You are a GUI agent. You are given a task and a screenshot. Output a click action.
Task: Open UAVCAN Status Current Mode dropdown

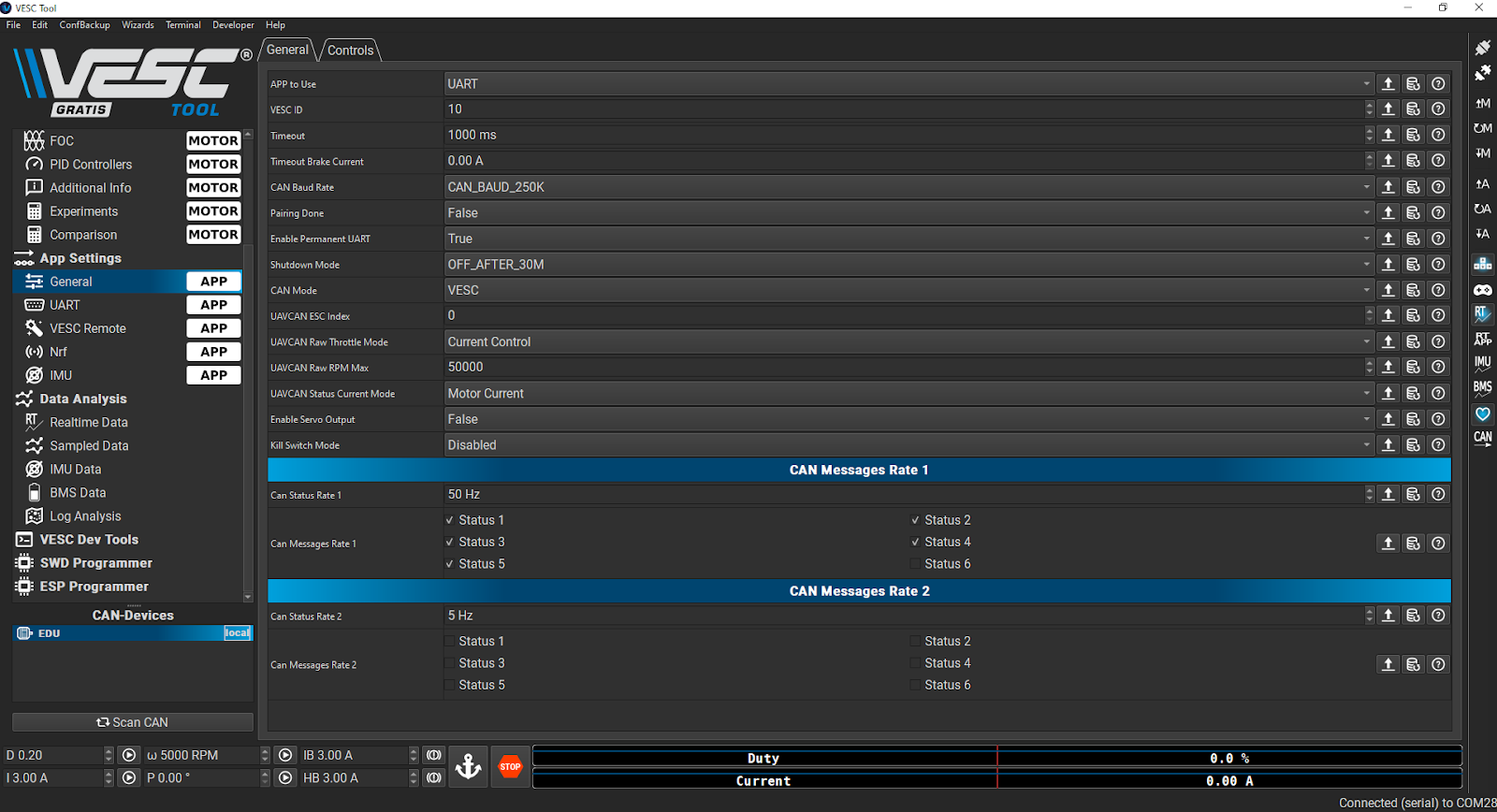[908, 393]
